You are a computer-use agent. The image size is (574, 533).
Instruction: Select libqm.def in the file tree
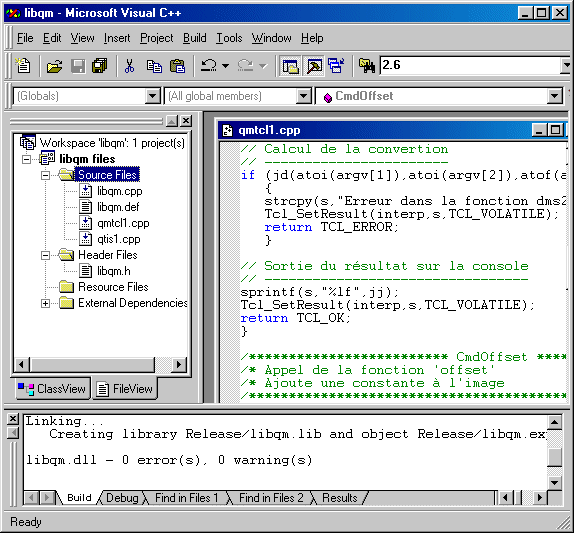(x=118, y=207)
